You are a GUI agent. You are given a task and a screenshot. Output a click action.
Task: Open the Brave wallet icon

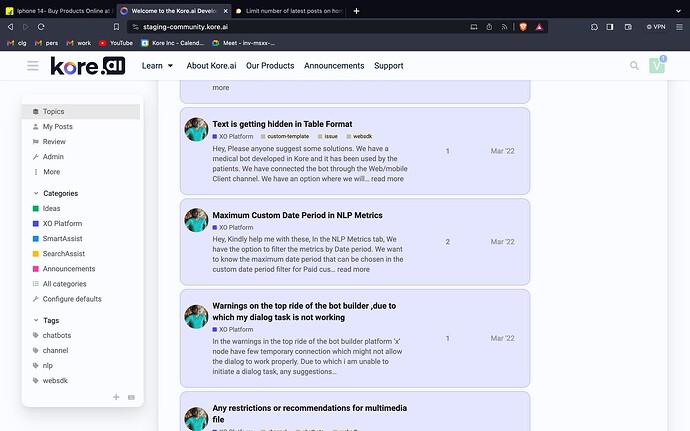click(628, 27)
